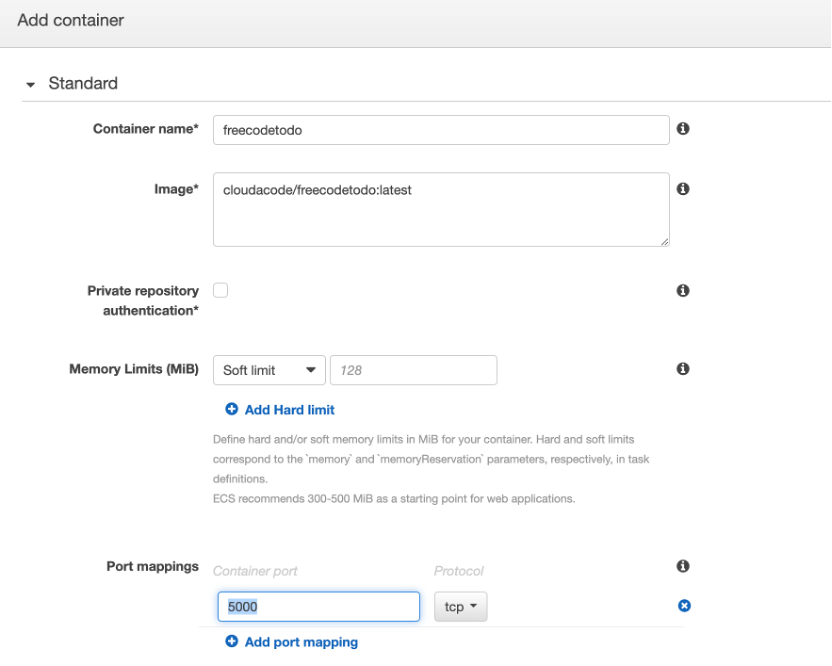This screenshot has width=832, height=666.
Task: Open Image field info icon
Action: (683, 189)
